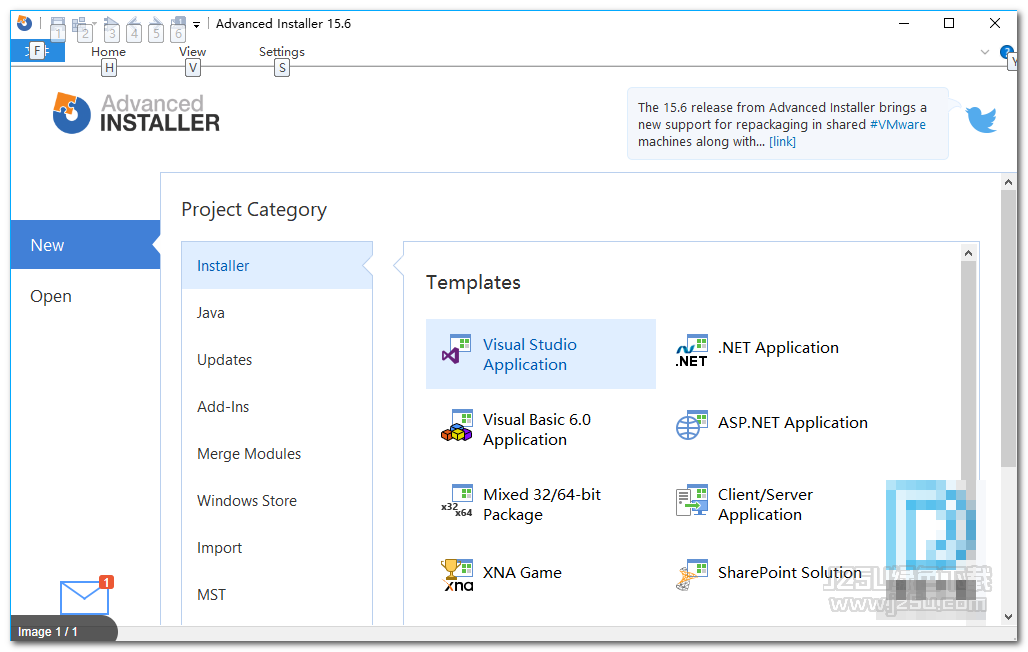Select the .NET Application template label

click(x=778, y=348)
